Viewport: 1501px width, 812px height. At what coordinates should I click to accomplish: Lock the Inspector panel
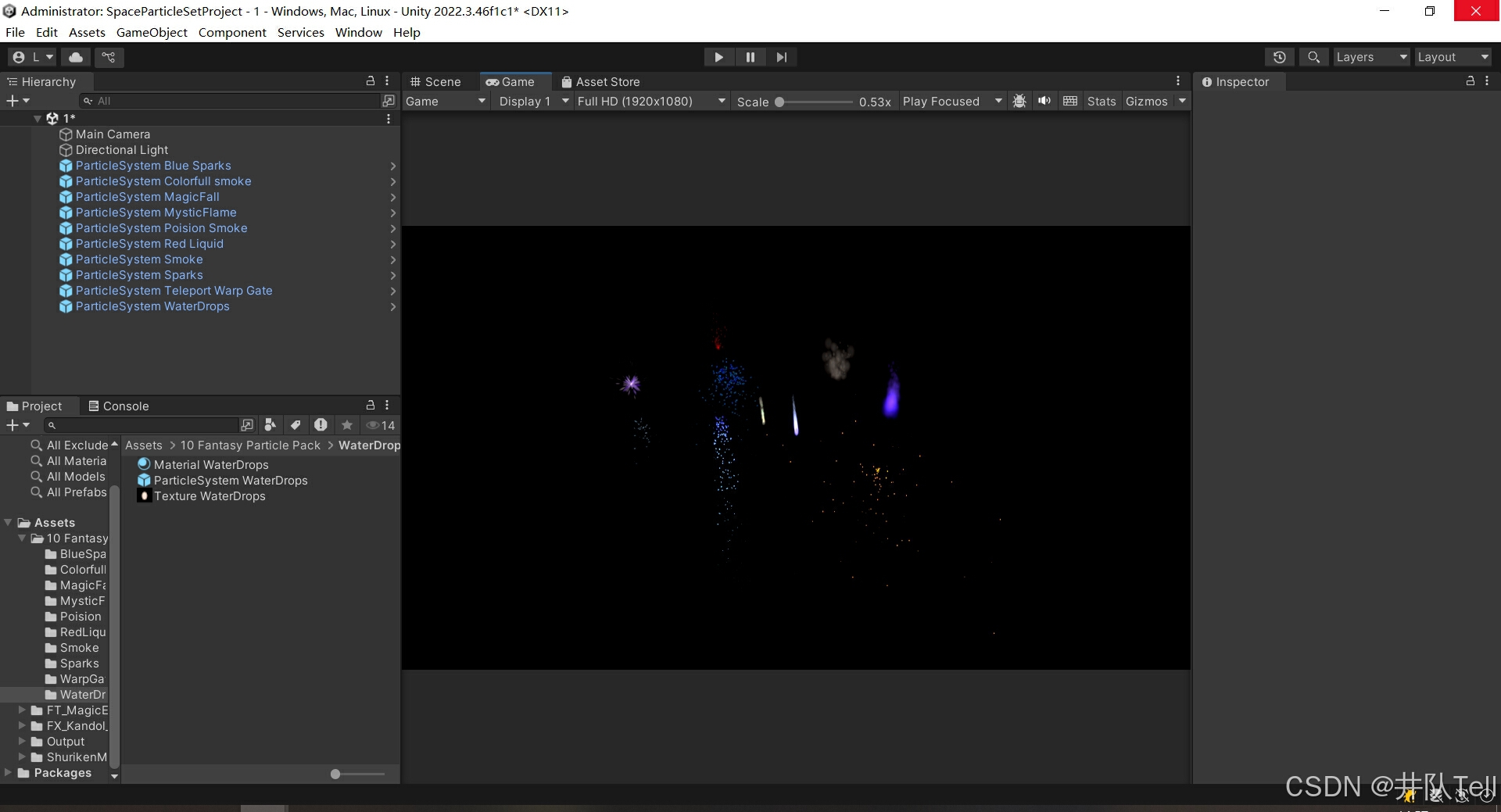tap(1470, 80)
